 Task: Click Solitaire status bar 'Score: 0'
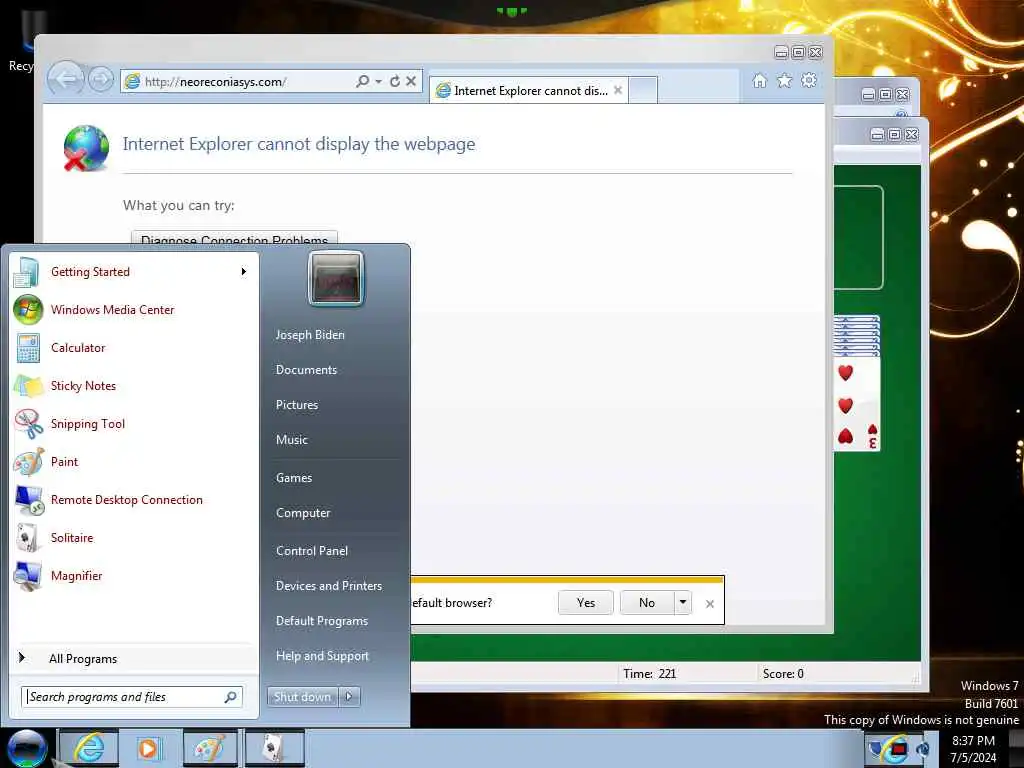coord(783,673)
